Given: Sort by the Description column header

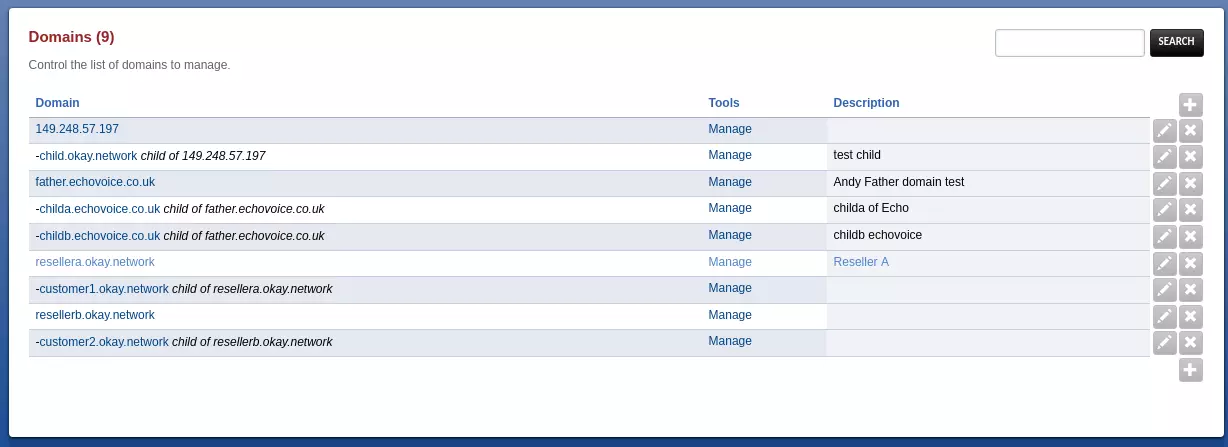Looking at the screenshot, I should pos(866,103).
